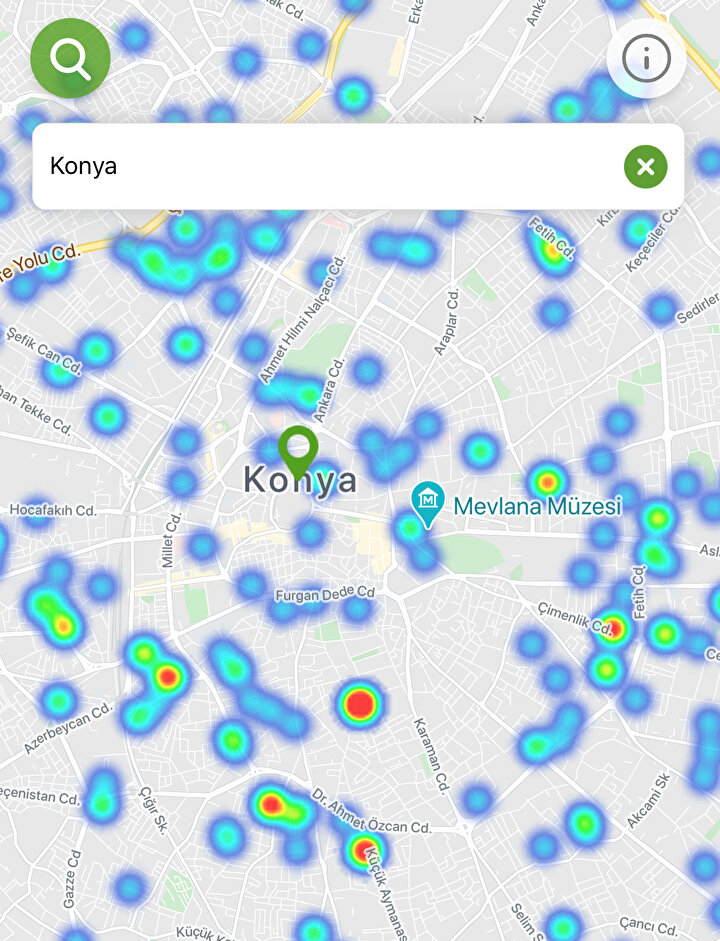Tap the green location pin above Konya
Image resolution: width=720 pixels, height=941 pixels.
point(298,451)
